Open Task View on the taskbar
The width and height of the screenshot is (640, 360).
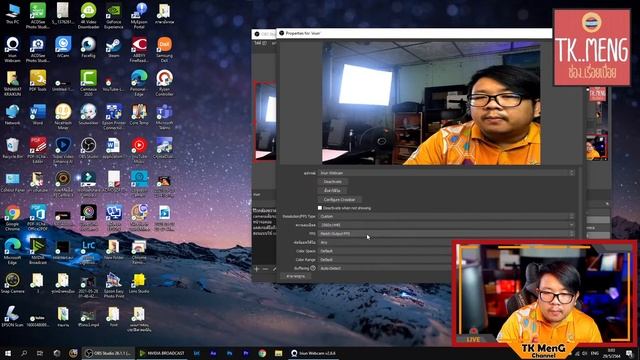[x=40, y=353]
